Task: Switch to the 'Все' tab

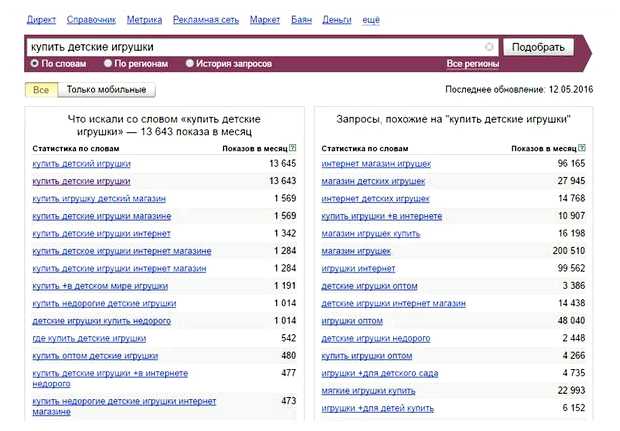Action: tap(40, 90)
